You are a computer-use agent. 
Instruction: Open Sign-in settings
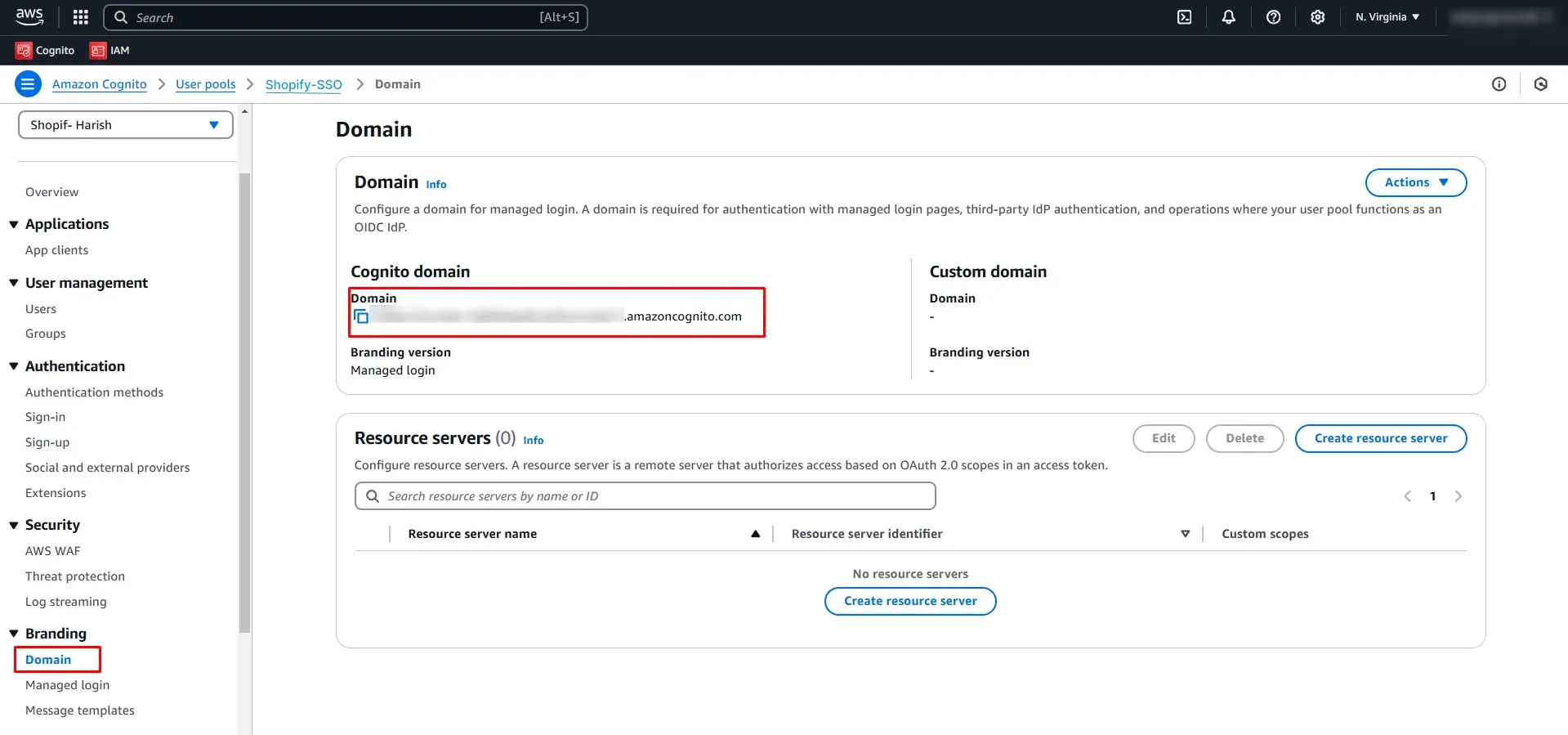46,417
